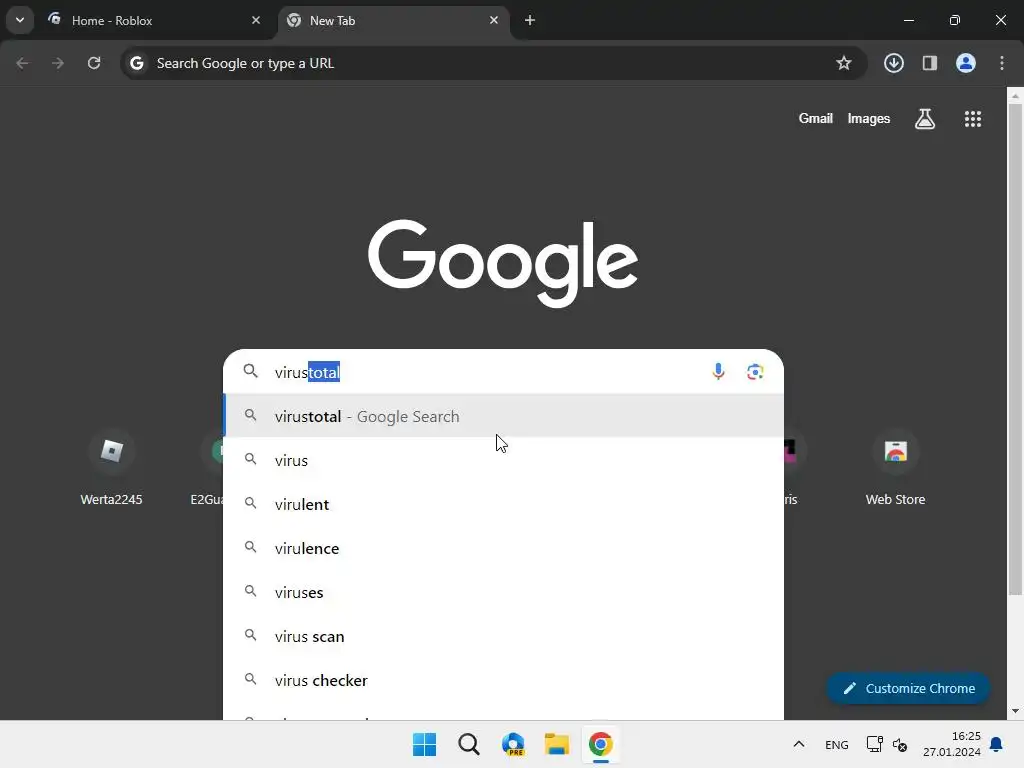The width and height of the screenshot is (1024, 768).
Task: Click the browser Forward arrow
Action: (58, 63)
